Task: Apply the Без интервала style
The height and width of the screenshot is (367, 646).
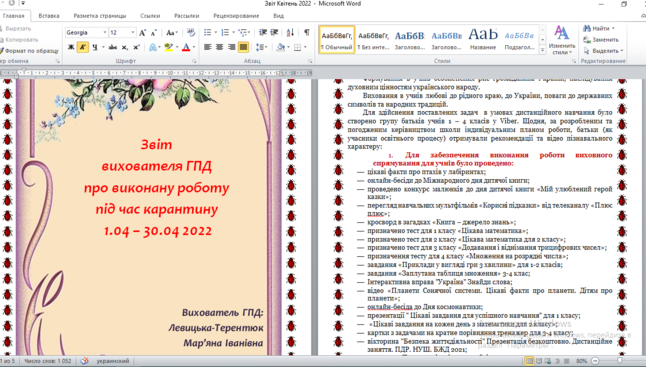Action: 373,40
